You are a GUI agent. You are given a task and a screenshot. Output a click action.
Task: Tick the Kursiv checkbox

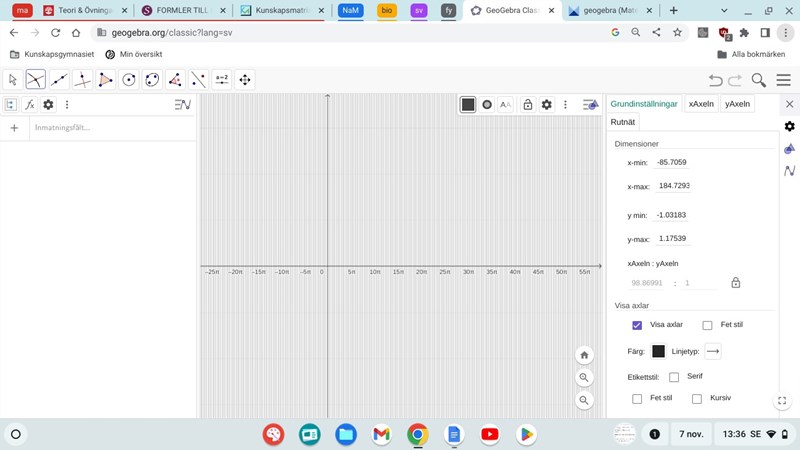[697, 399]
